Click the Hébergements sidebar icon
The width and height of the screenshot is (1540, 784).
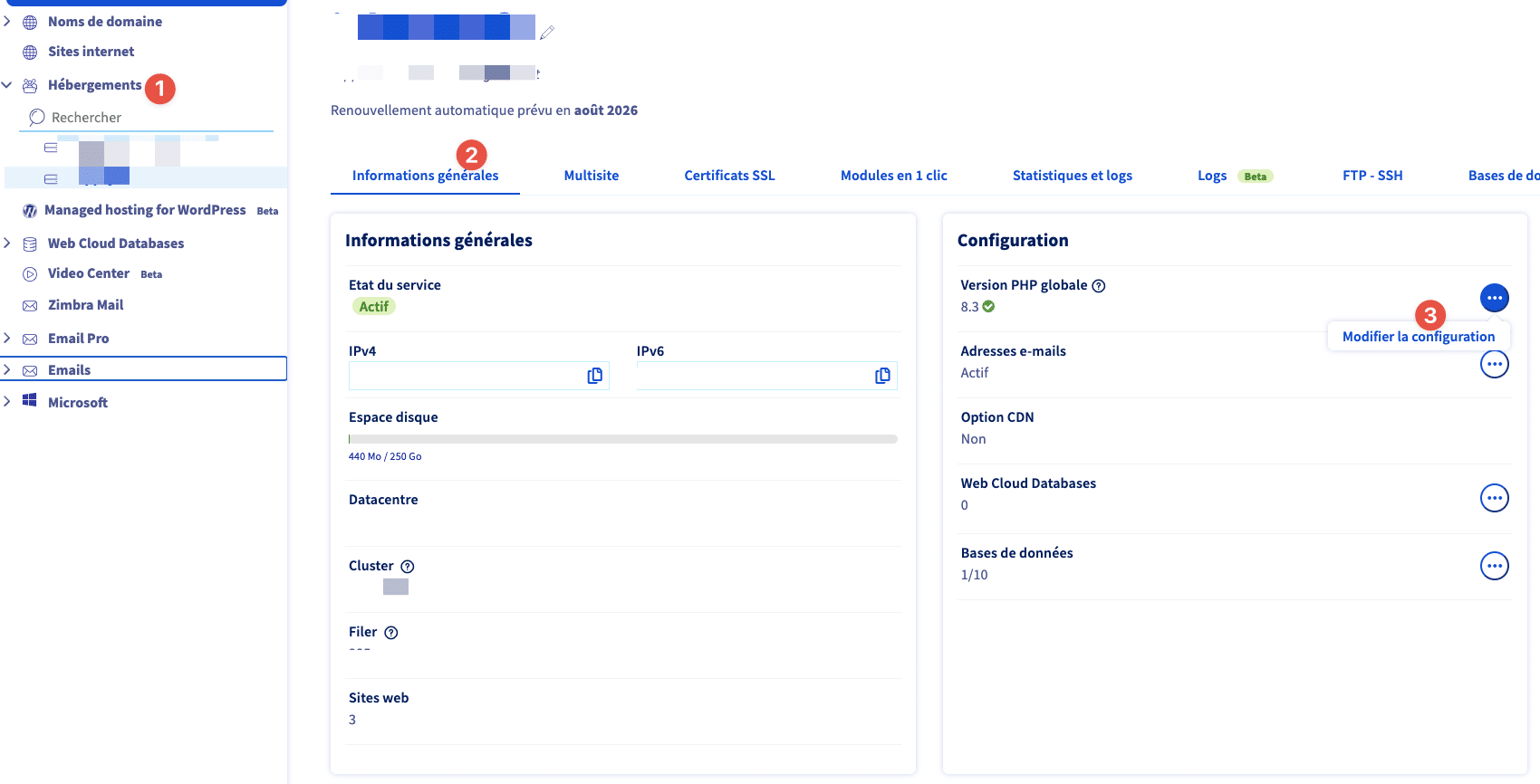[x=30, y=86]
